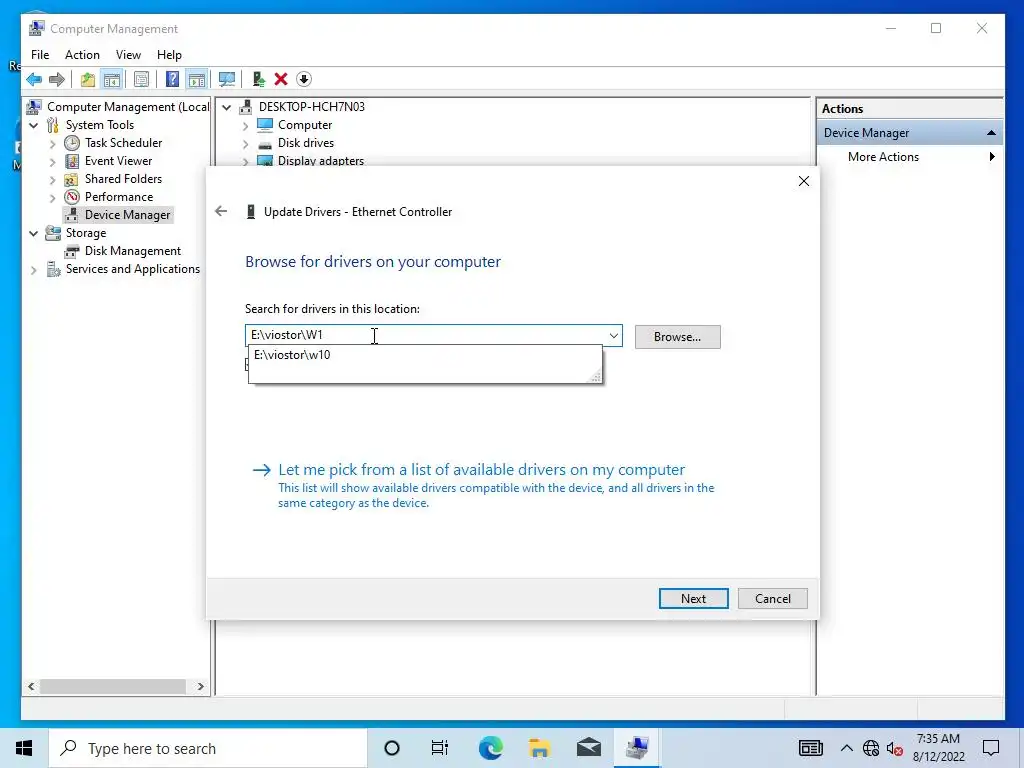Click Task View taskbar icon
1024x768 pixels.
coord(440,748)
